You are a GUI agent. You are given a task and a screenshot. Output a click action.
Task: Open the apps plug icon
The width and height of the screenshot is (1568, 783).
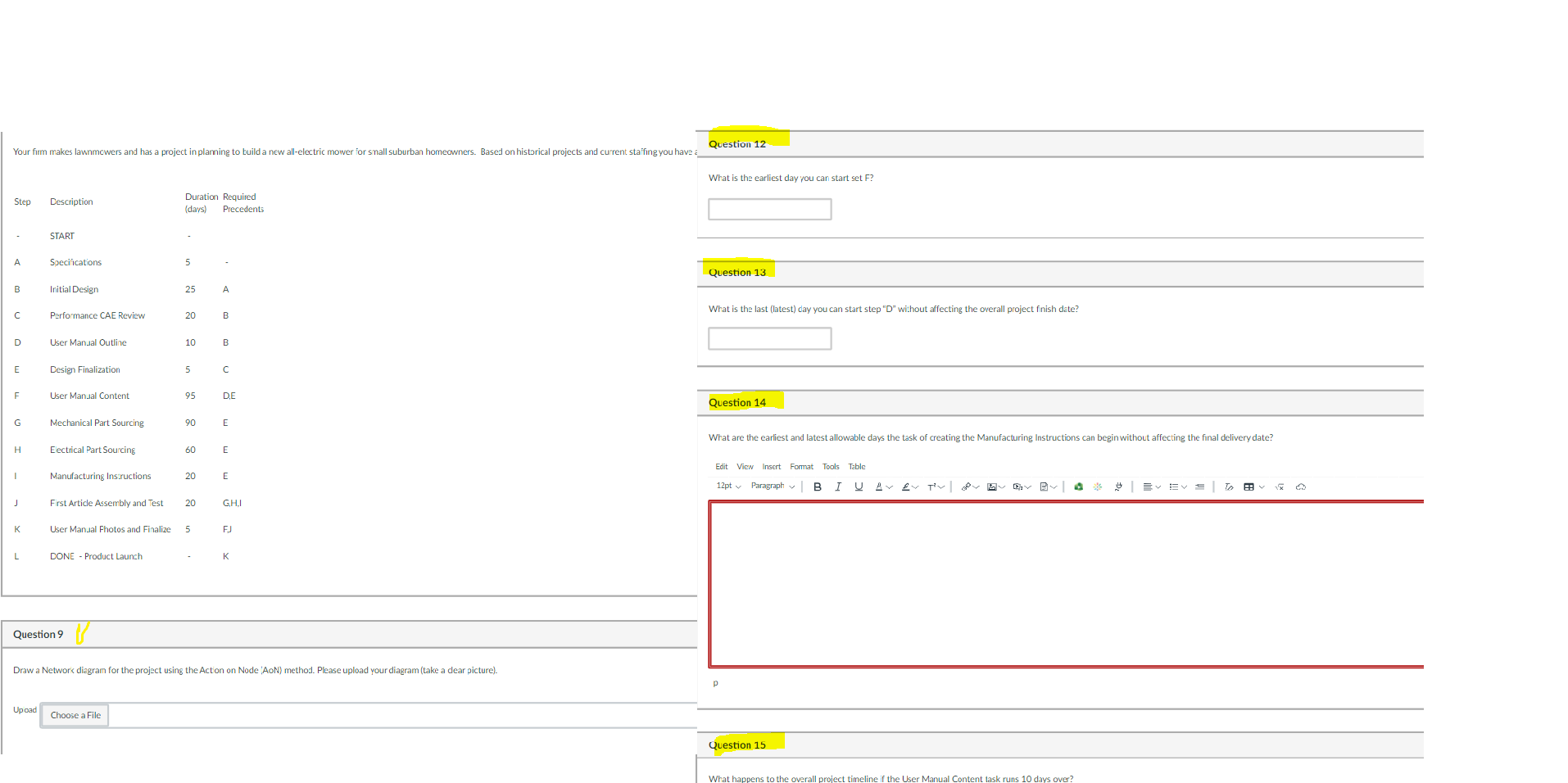(1118, 487)
